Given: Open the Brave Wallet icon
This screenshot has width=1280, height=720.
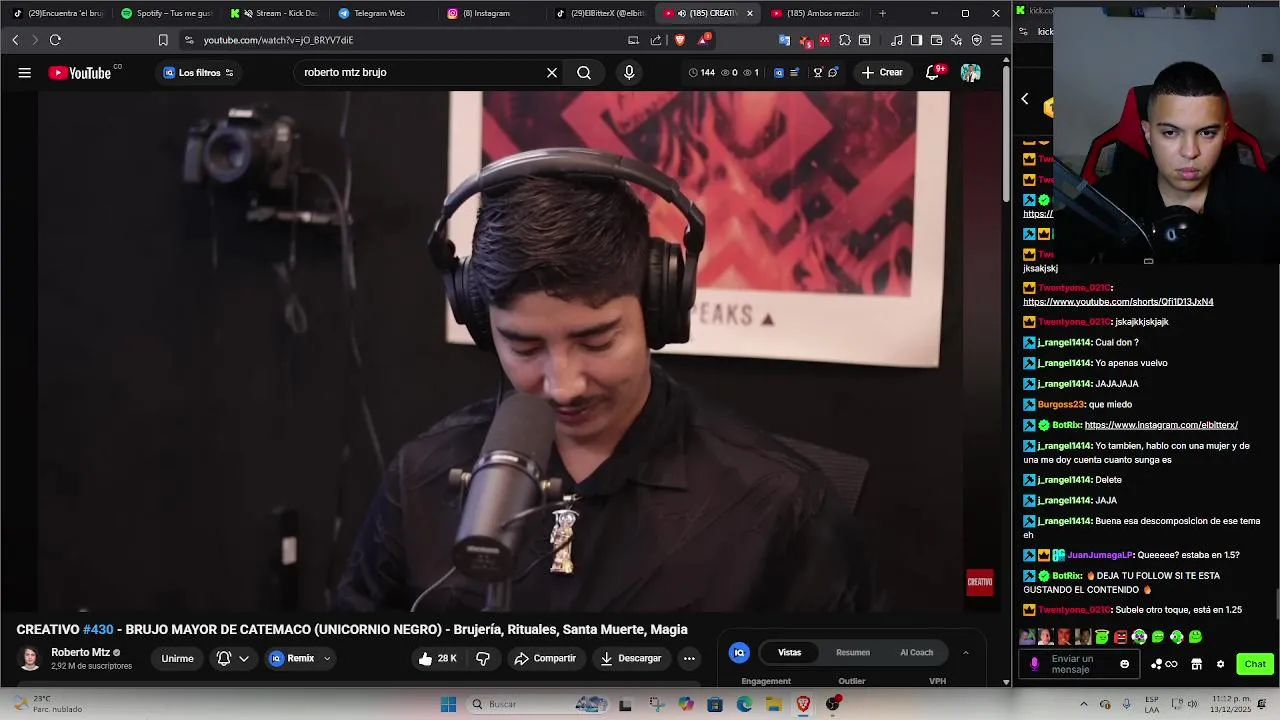Looking at the screenshot, I should [936, 40].
